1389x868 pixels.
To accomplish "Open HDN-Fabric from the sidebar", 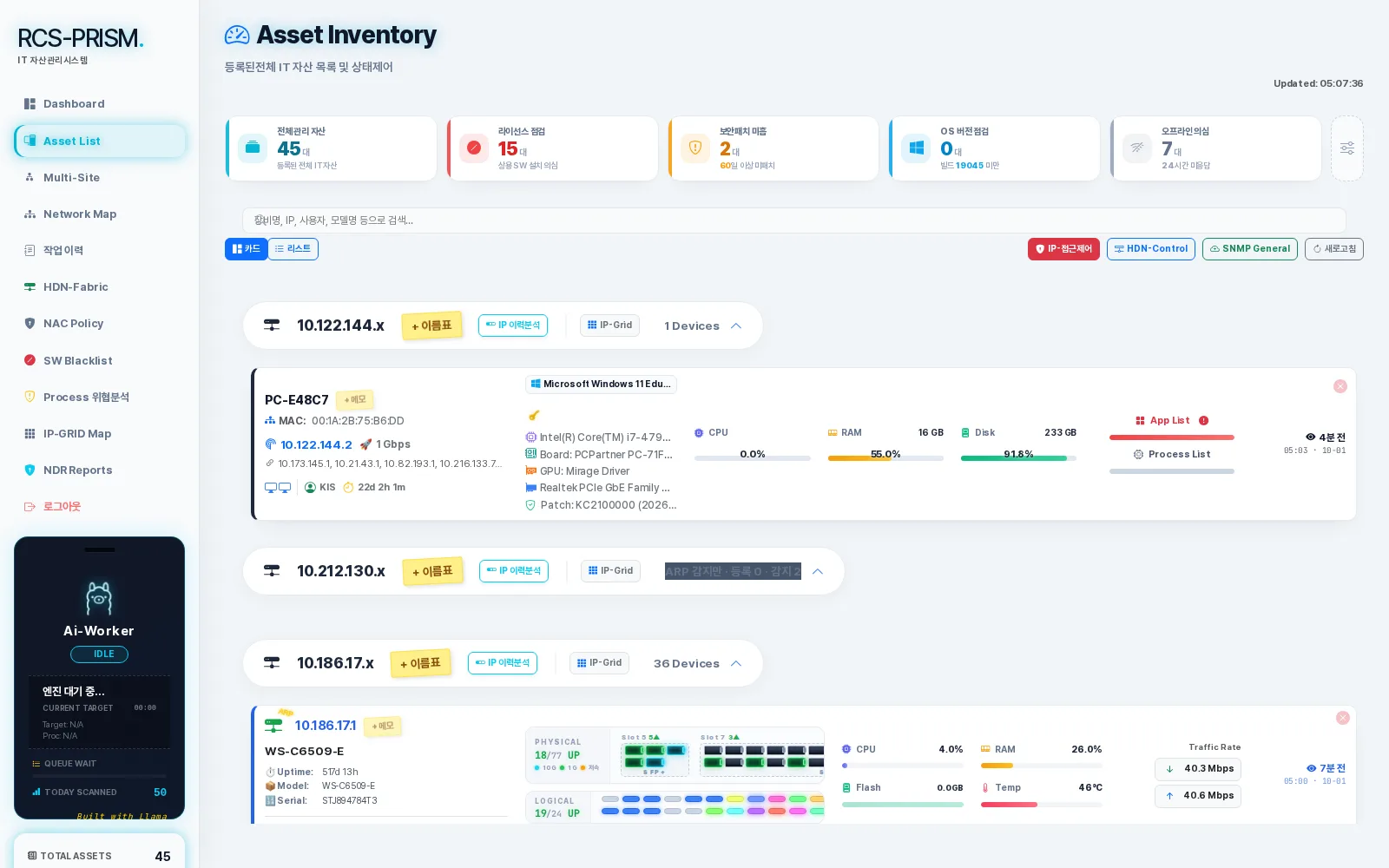I will [x=100, y=287].
